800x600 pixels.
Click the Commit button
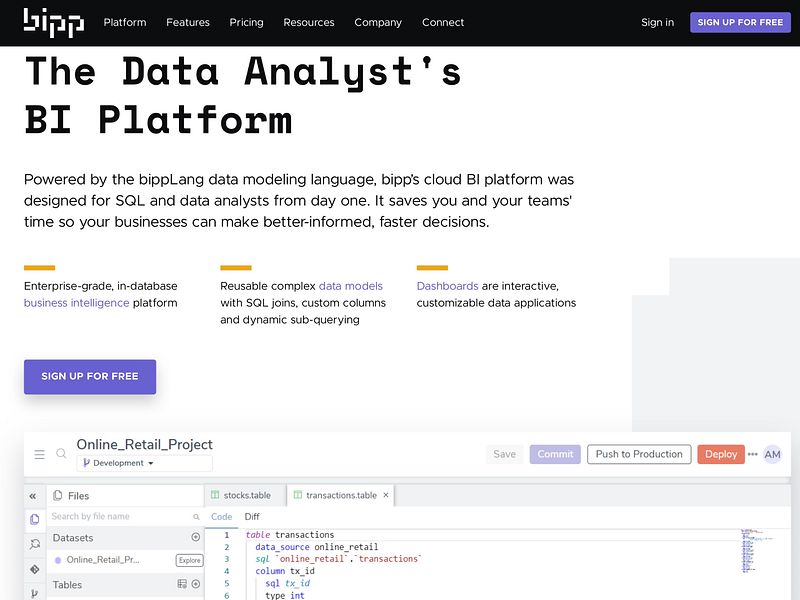pos(555,454)
